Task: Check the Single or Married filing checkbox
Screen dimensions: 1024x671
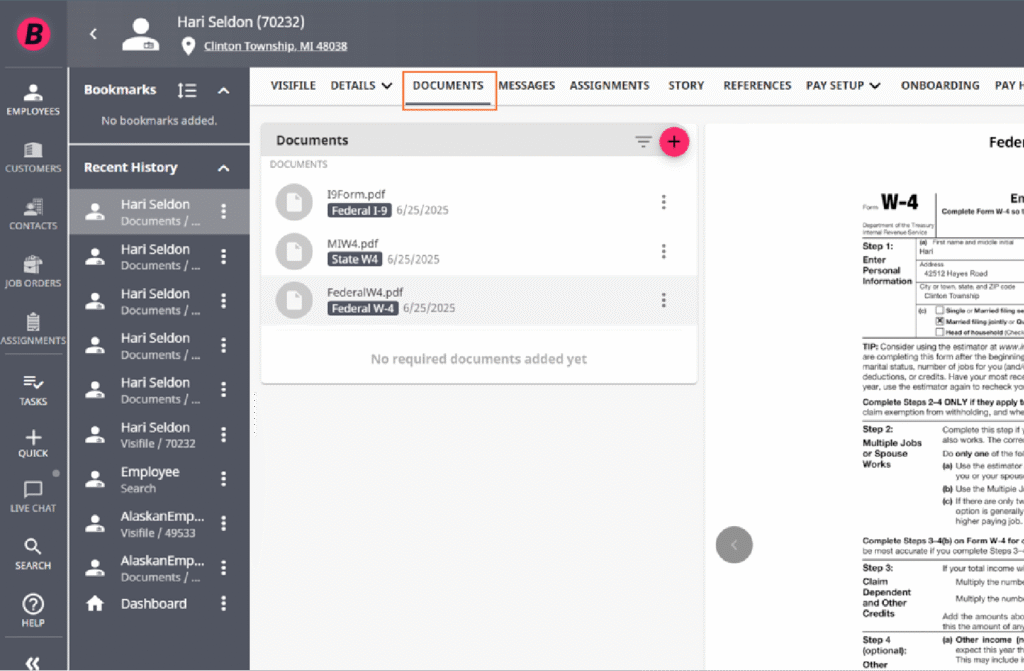Action: 939,311
